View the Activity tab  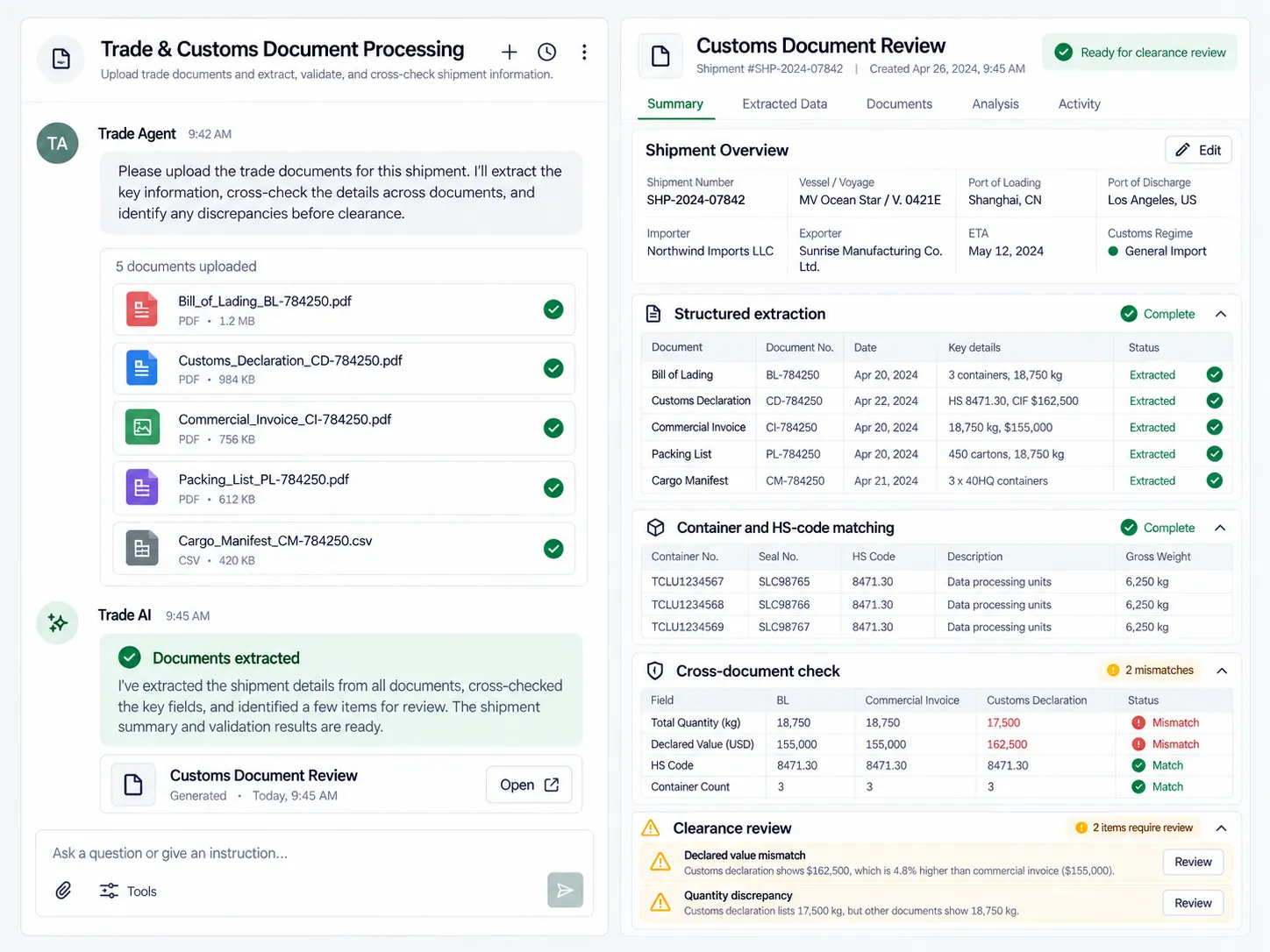[x=1079, y=103]
